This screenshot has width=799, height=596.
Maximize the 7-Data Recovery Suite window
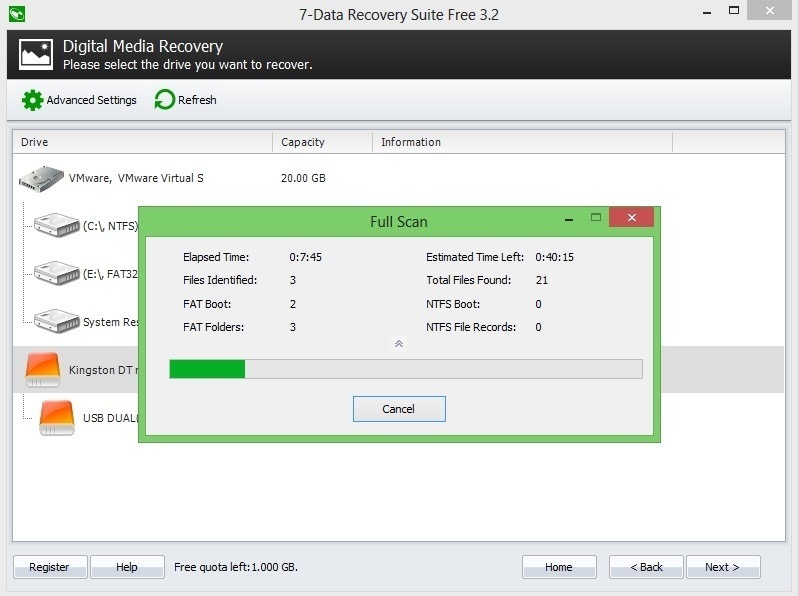click(x=734, y=10)
